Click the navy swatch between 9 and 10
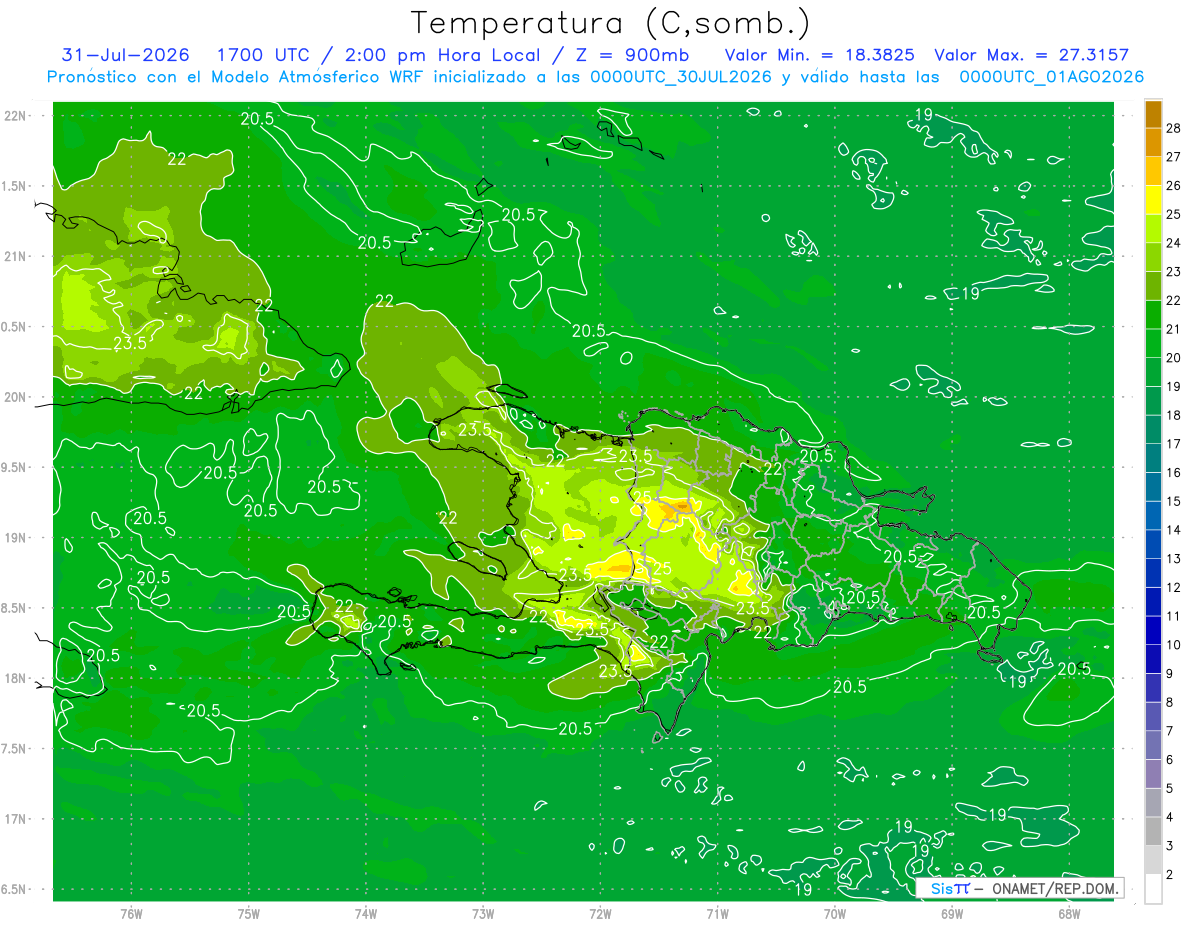Viewport: 1200px width, 927px height. coord(1153,659)
